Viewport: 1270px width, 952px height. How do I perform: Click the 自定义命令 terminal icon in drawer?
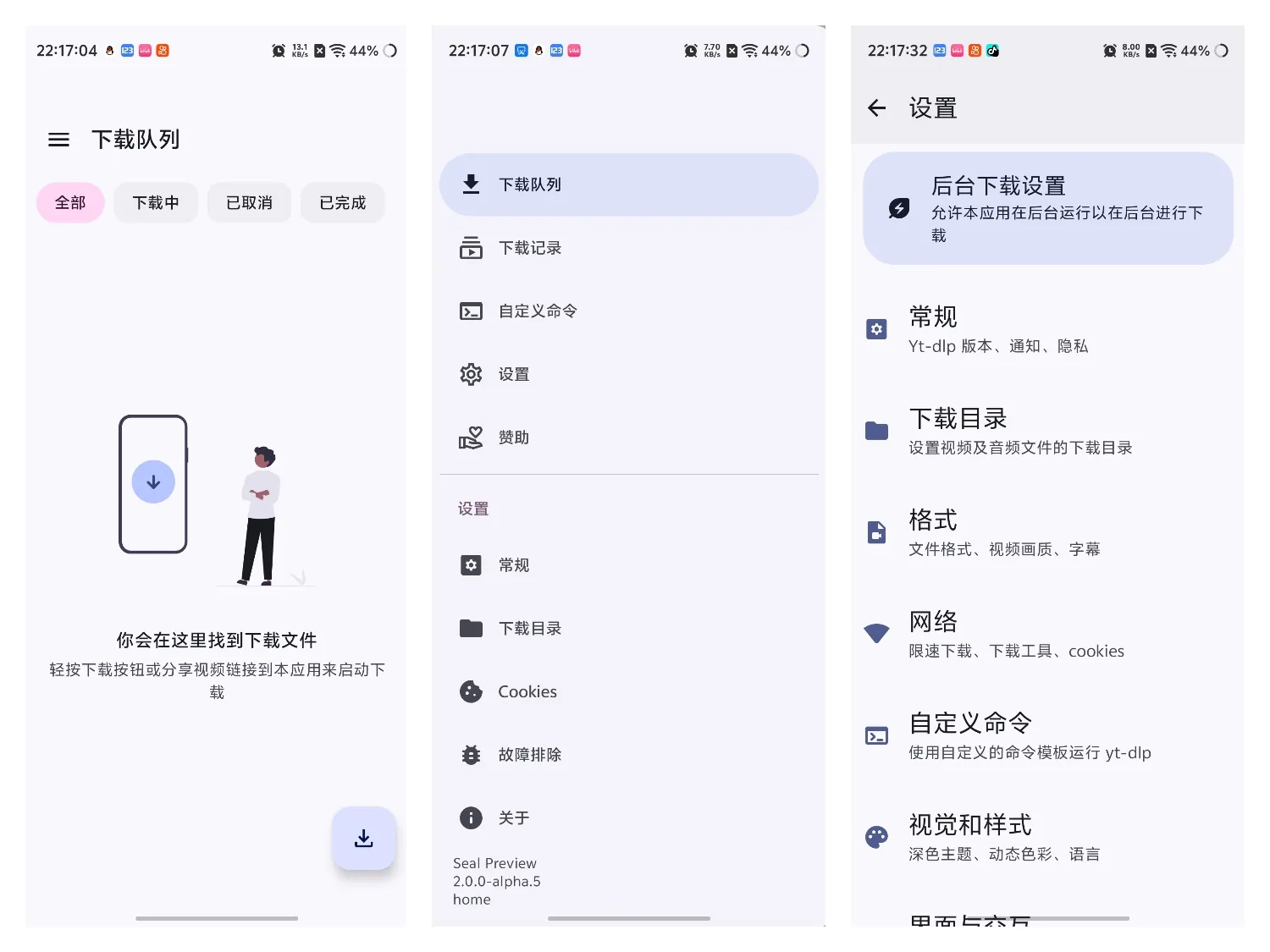[471, 311]
